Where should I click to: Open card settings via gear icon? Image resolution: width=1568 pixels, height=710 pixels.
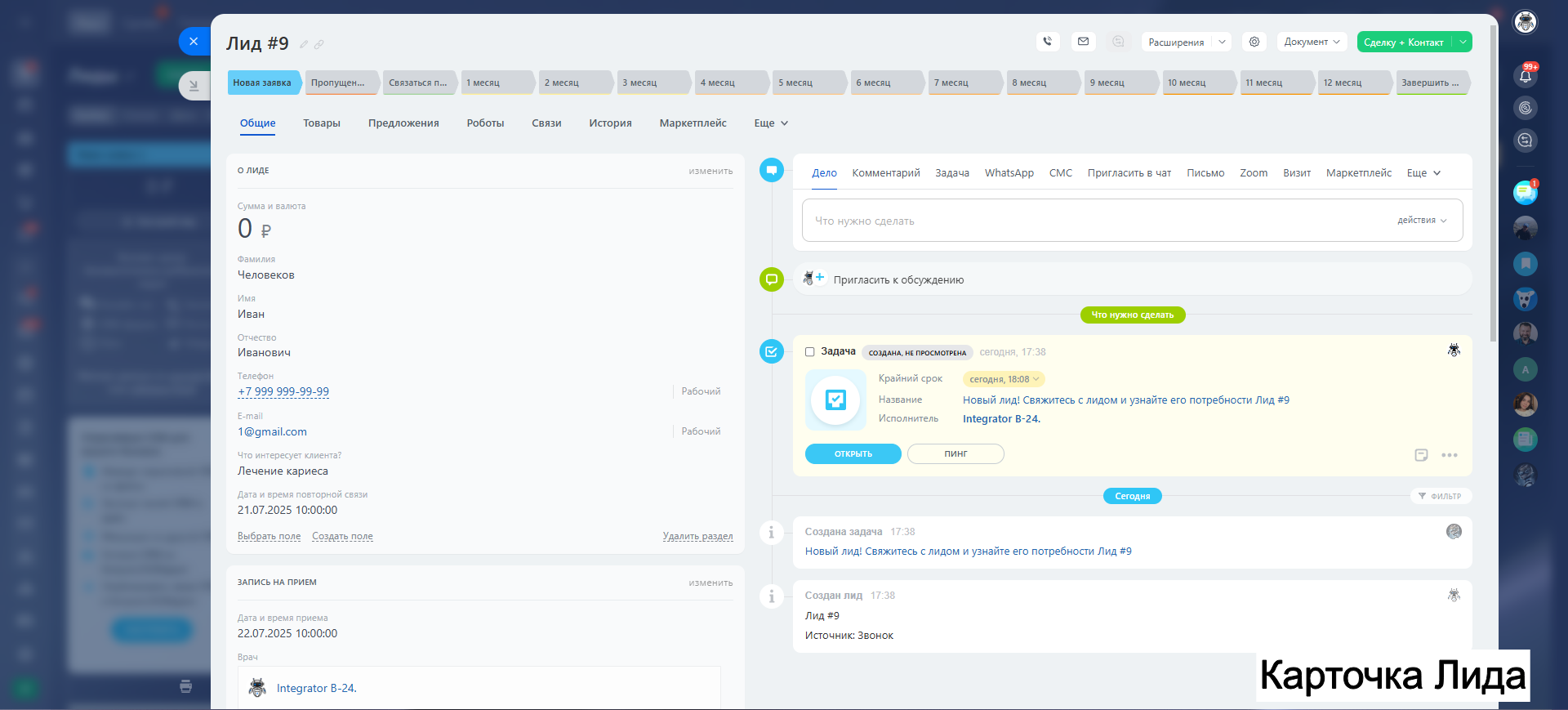pyautogui.click(x=1254, y=42)
